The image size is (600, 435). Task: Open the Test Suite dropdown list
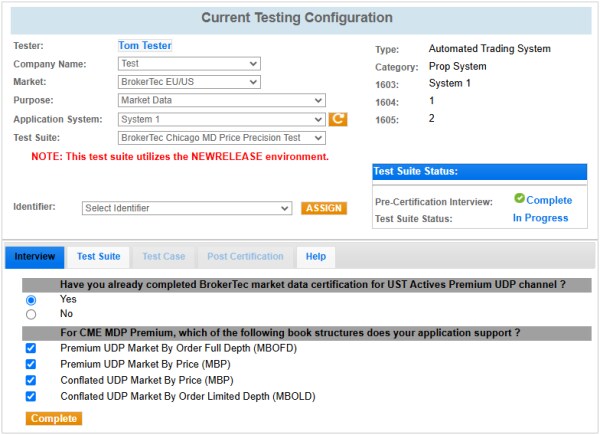(x=222, y=137)
